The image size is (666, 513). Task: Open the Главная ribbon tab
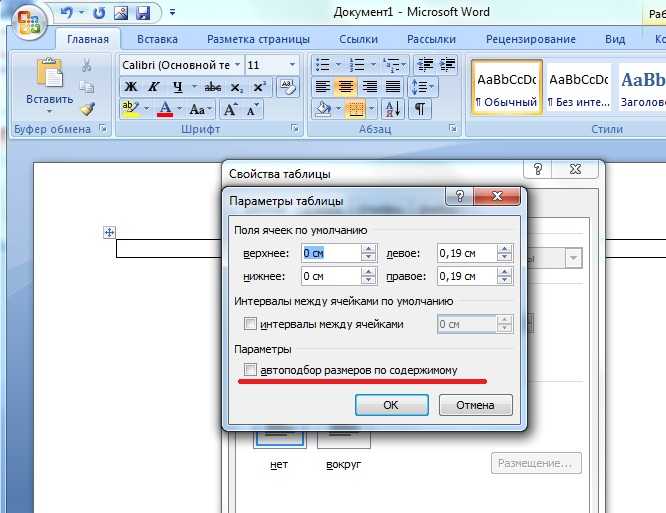pyautogui.click(x=88, y=39)
